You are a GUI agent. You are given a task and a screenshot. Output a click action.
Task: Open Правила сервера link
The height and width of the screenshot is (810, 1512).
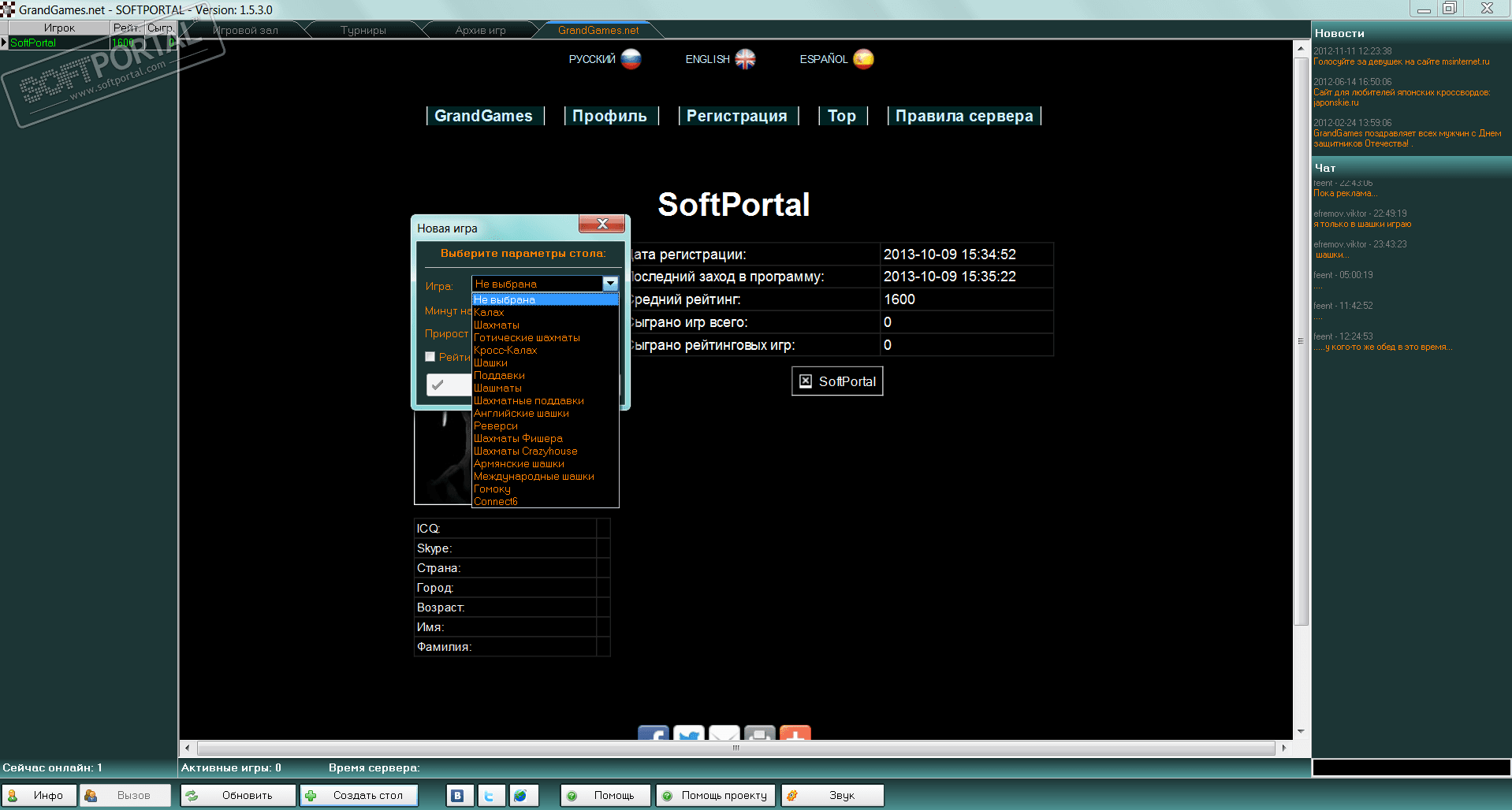(x=963, y=116)
